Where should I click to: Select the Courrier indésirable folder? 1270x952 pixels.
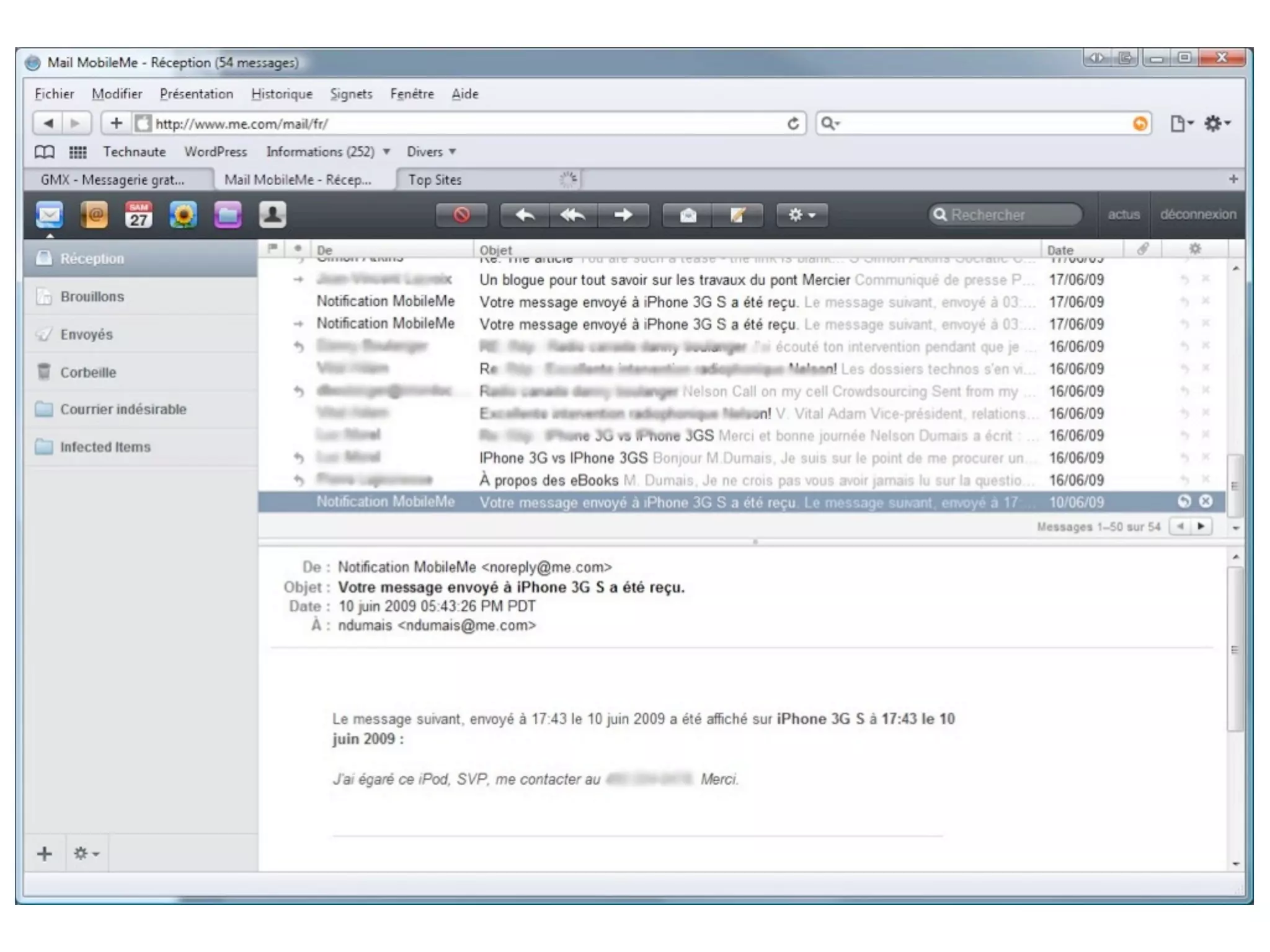[123, 409]
